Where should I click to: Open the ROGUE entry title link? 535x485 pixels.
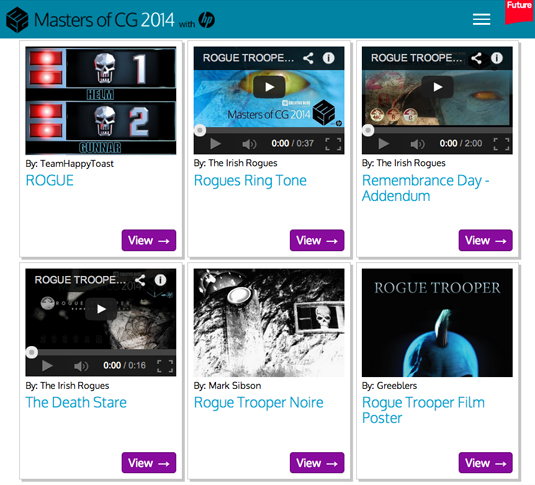(50, 180)
